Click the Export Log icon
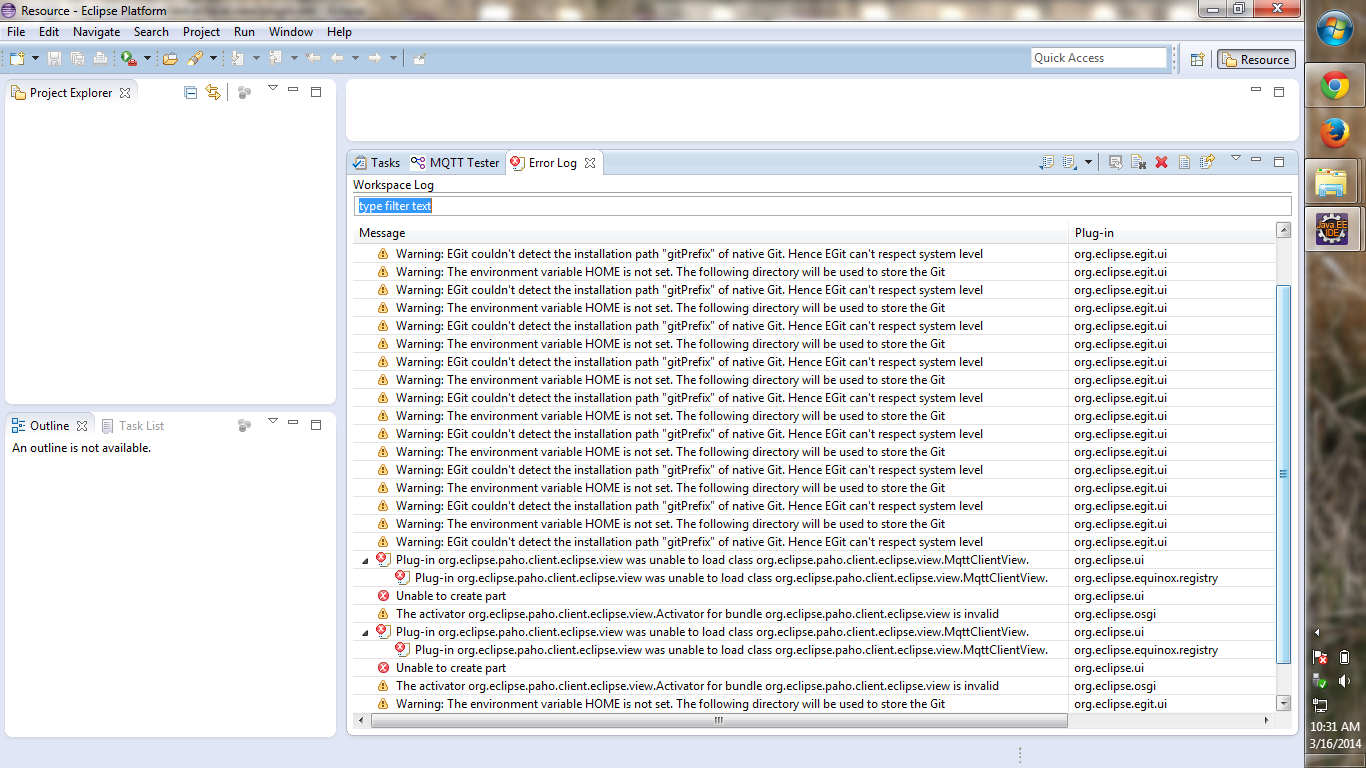This screenshot has width=1366, height=768. pyautogui.click(x=1047, y=162)
